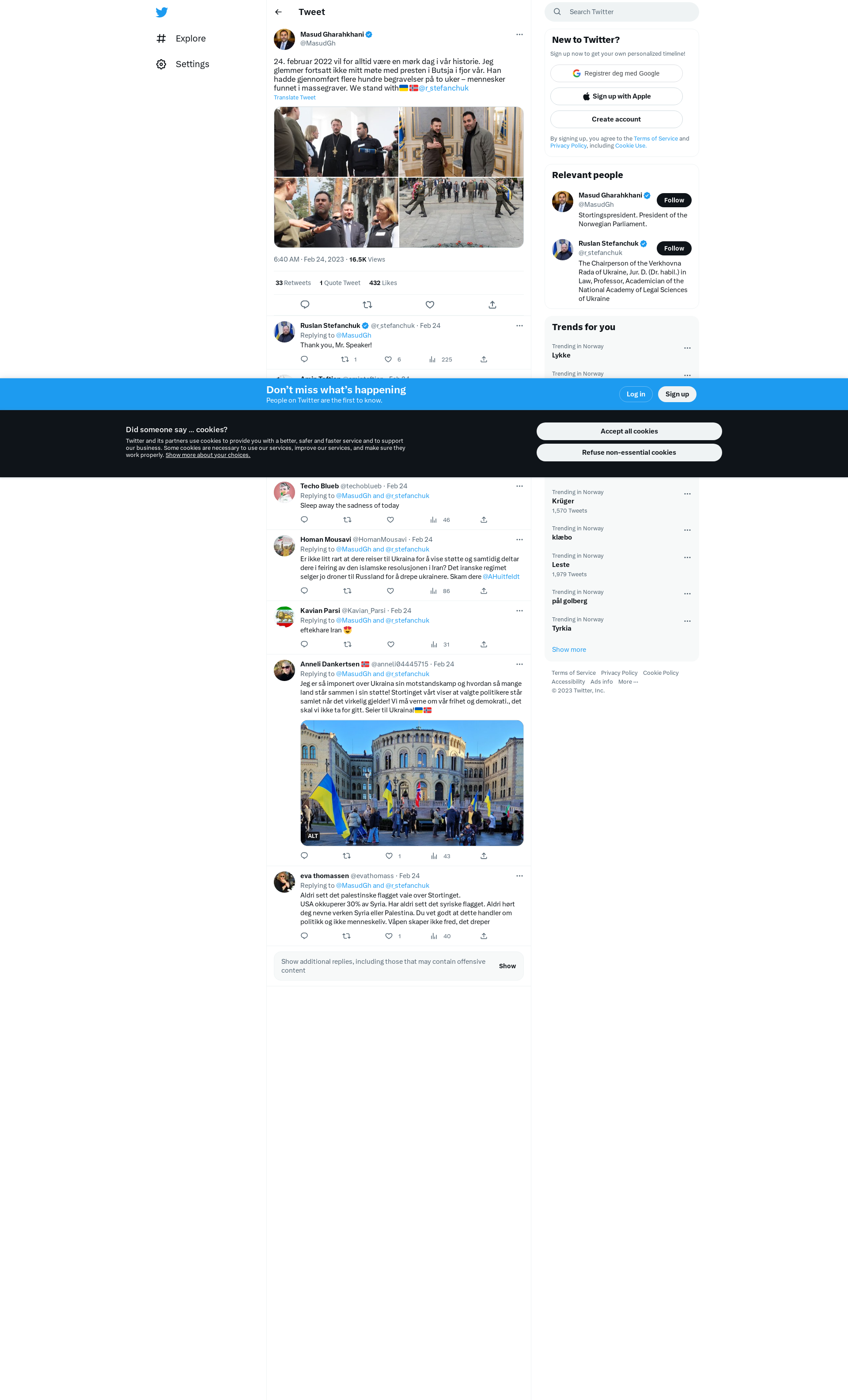Open Show more about your choices link
The width and height of the screenshot is (848, 1400).
[208, 455]
